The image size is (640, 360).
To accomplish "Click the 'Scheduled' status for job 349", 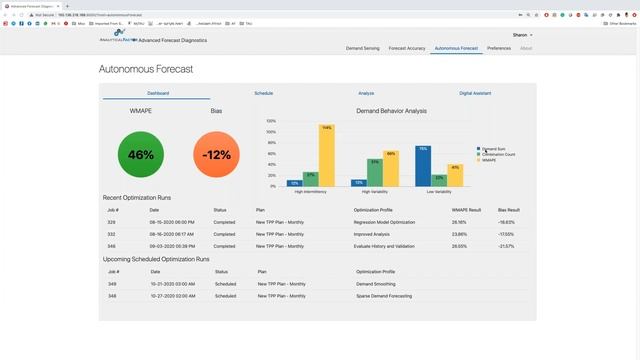I will [225, 284].
